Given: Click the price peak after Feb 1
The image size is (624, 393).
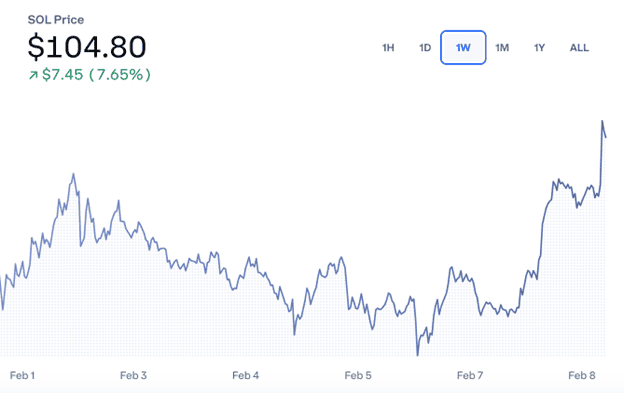Looking at the screenshot, I should click(73, 174).
